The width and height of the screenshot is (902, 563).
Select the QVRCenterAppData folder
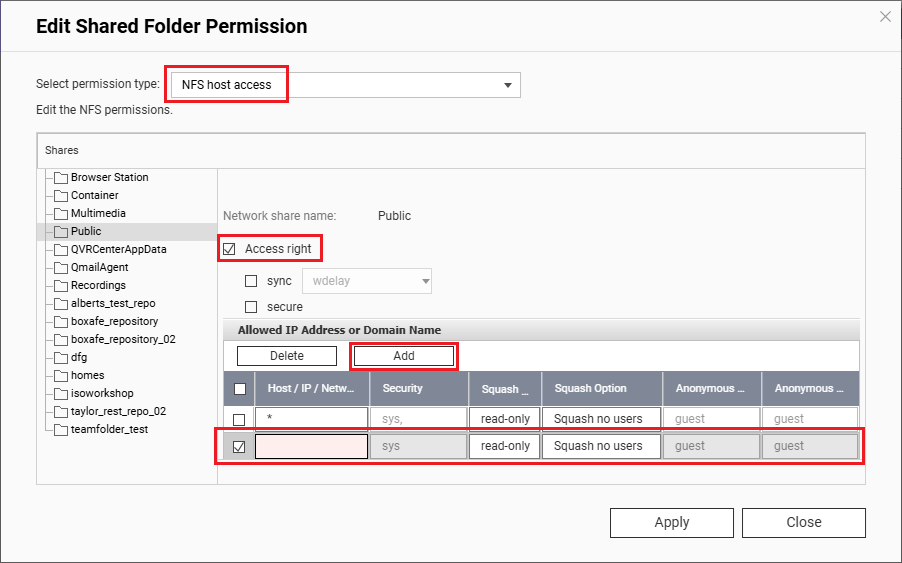click(118, 249)
